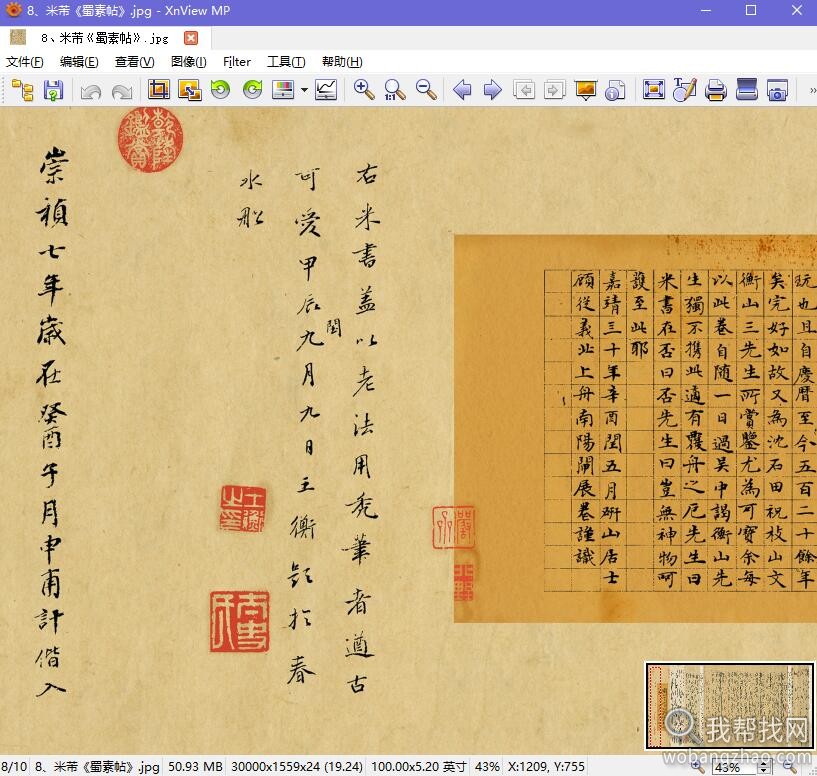Open the add text annotation icon
The height and width of the screenshot is (776, 817).
(x=684, y=90)
